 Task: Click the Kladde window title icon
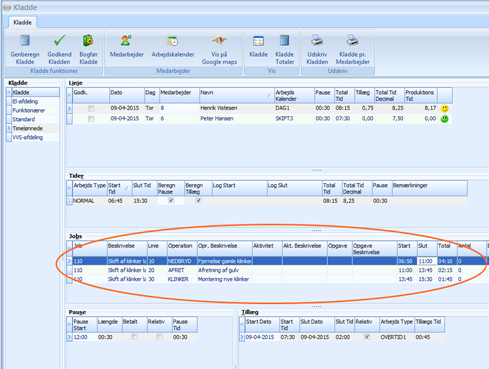pos(7,7)
